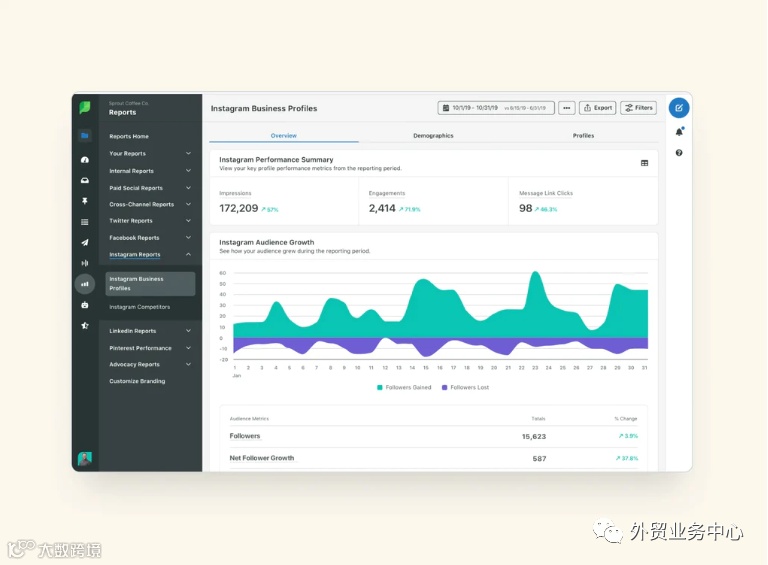Image resolution: width=768 pixels, height=565 pixels.
Task: Click the user profile avatar
Action: (85, 459)
